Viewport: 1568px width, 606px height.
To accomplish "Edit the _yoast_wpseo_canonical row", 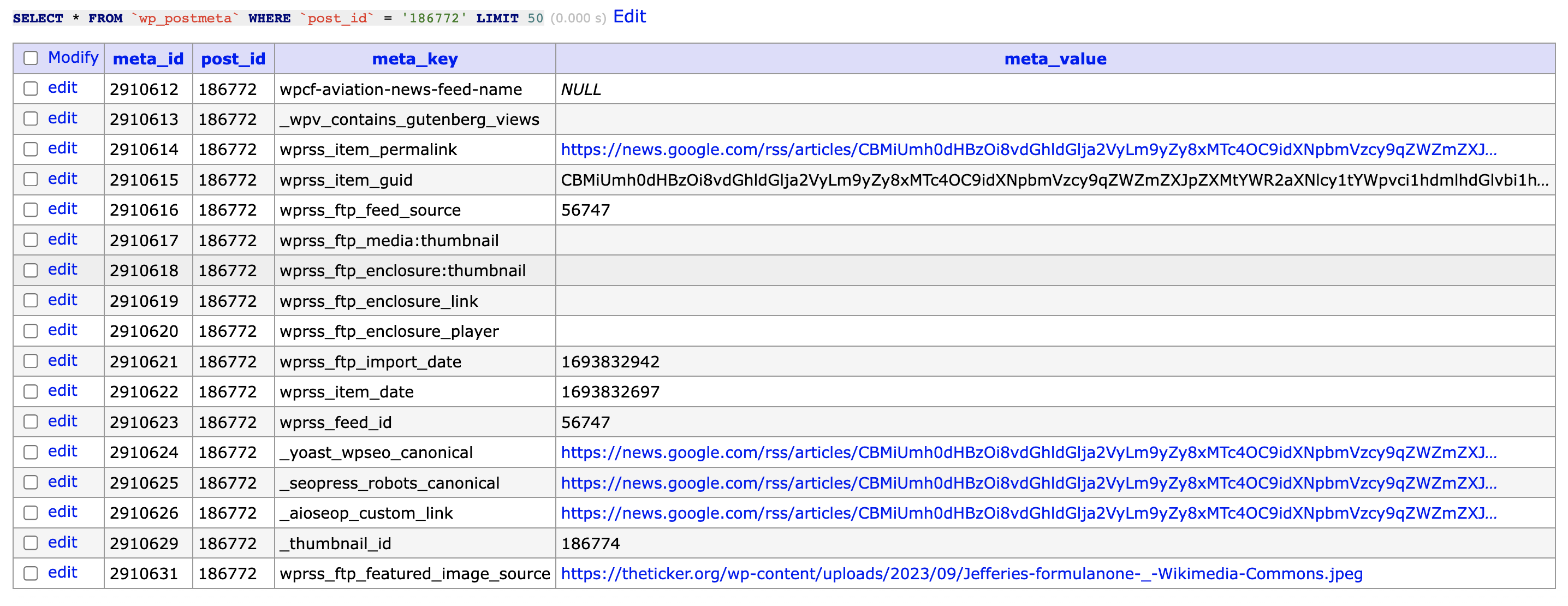I will point(63,451).
